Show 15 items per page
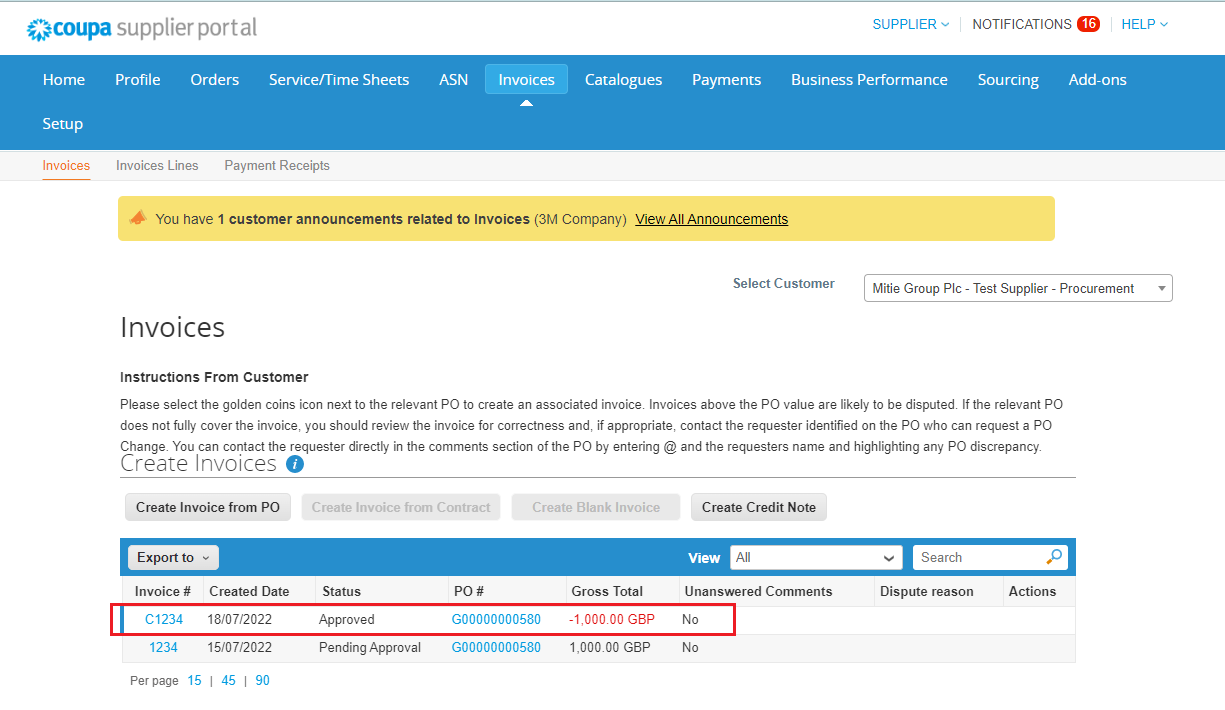1225x710 pixels. (x=194, y=680)
